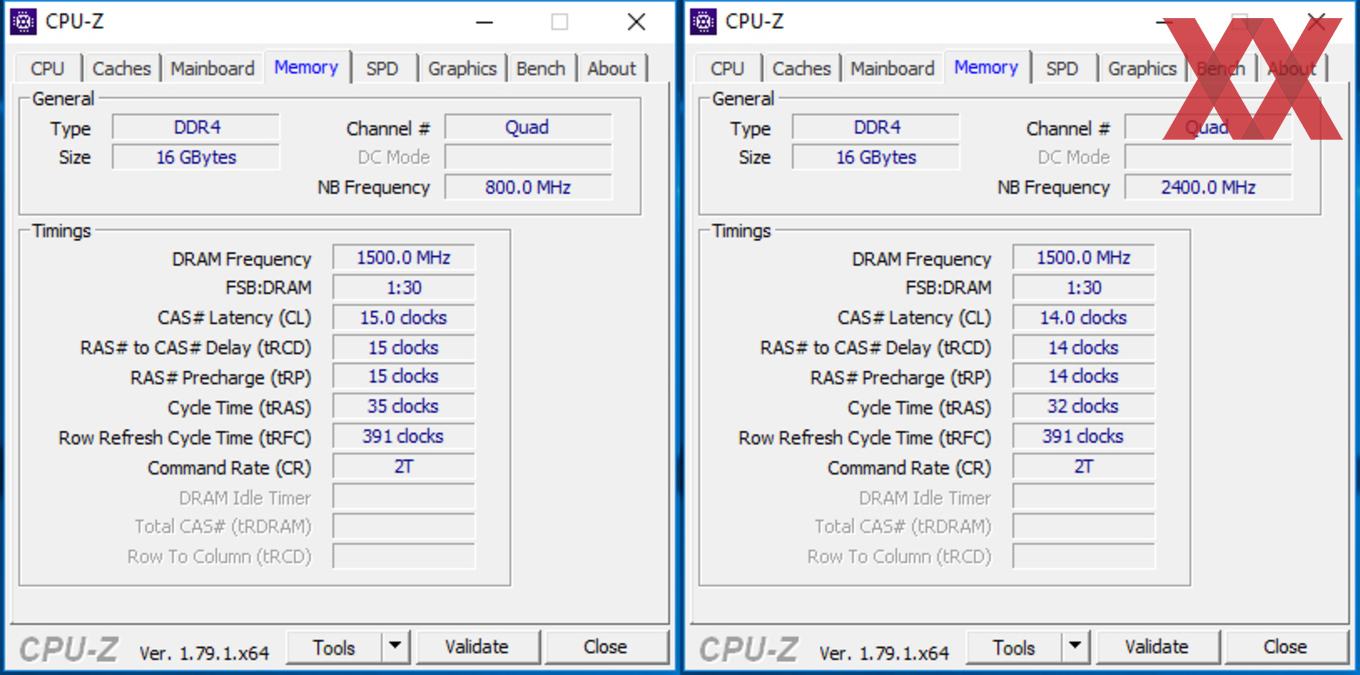This screenshot has height=675, width=1360.
Task: Click tRFC value 391 clocks in right window
Action: (1083, 437)
